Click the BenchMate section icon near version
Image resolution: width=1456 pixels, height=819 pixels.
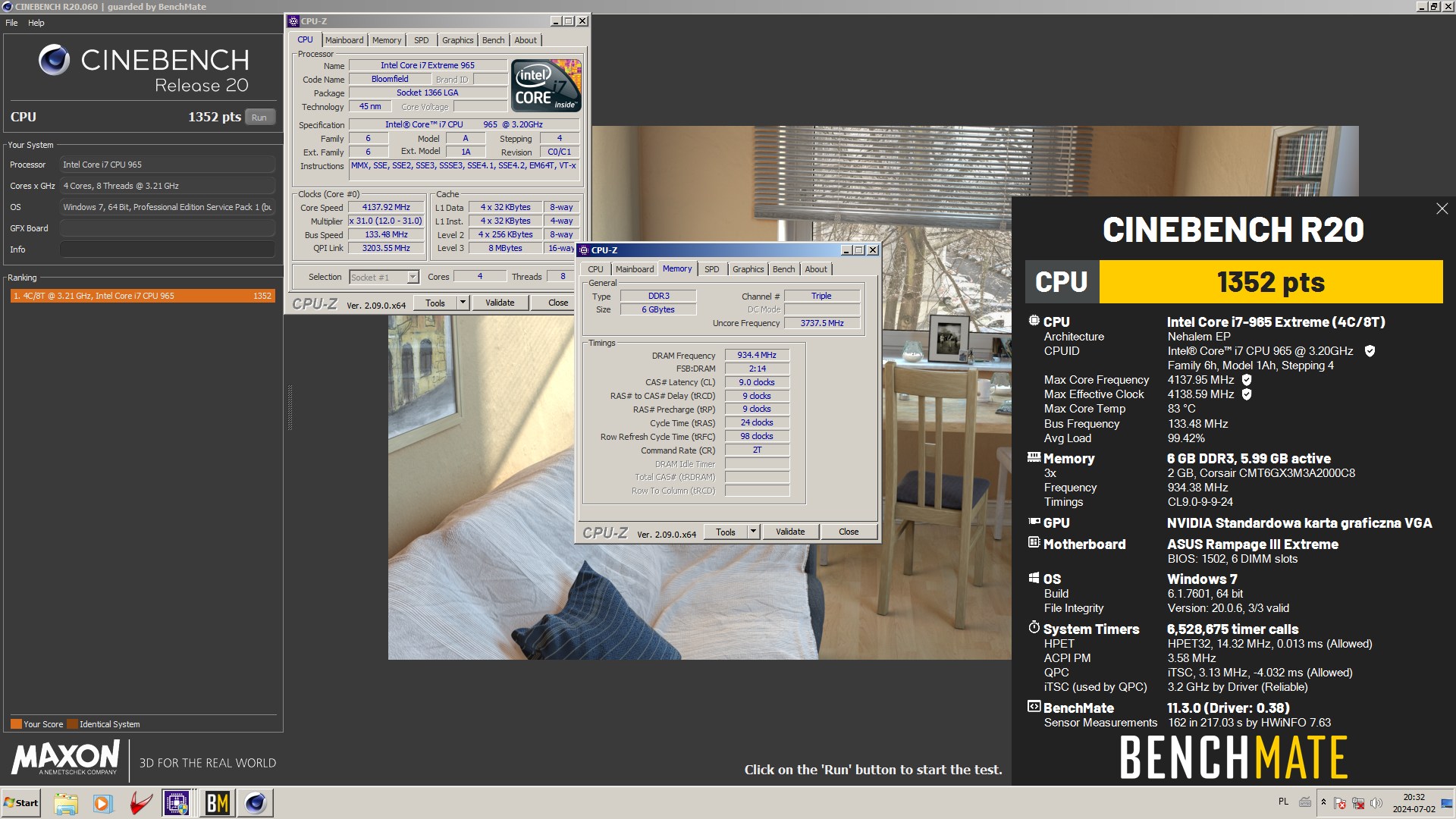(x=1034, y=707)
